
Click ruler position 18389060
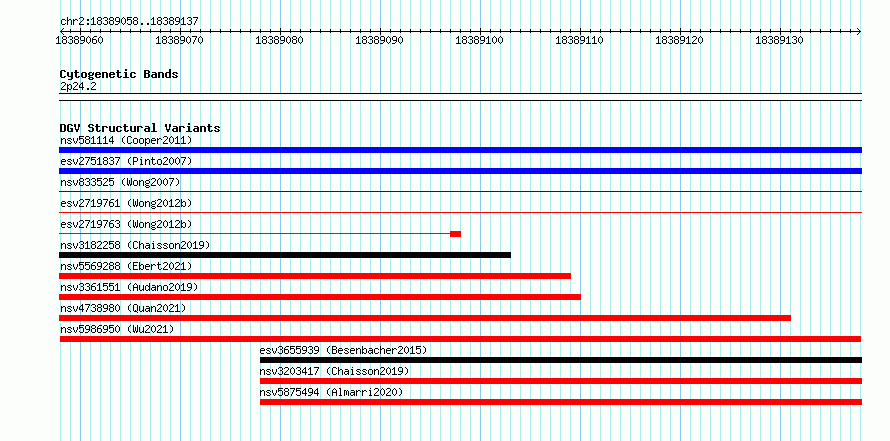(79, 40)
